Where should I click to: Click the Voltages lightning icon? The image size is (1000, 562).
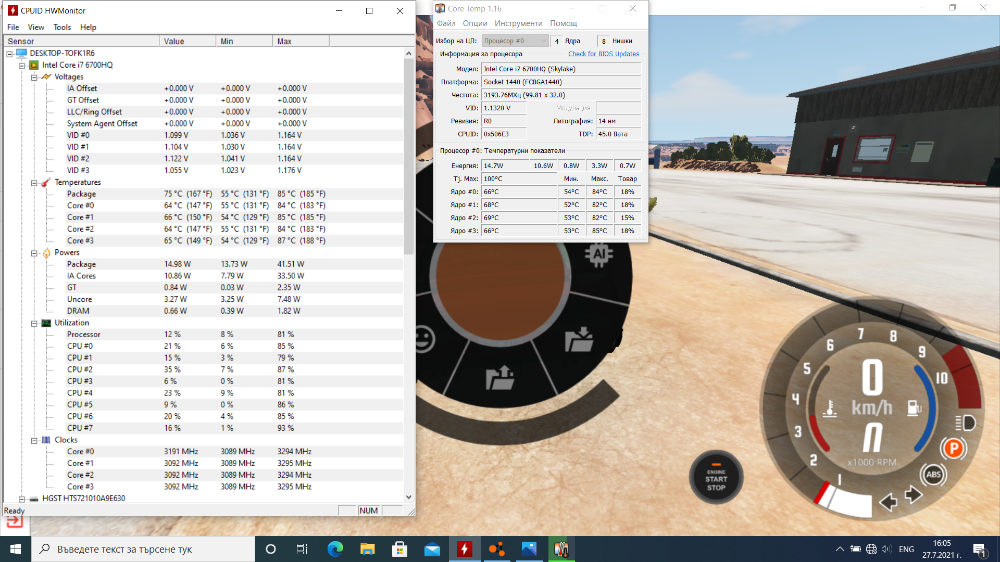click(x=46, y=77)
